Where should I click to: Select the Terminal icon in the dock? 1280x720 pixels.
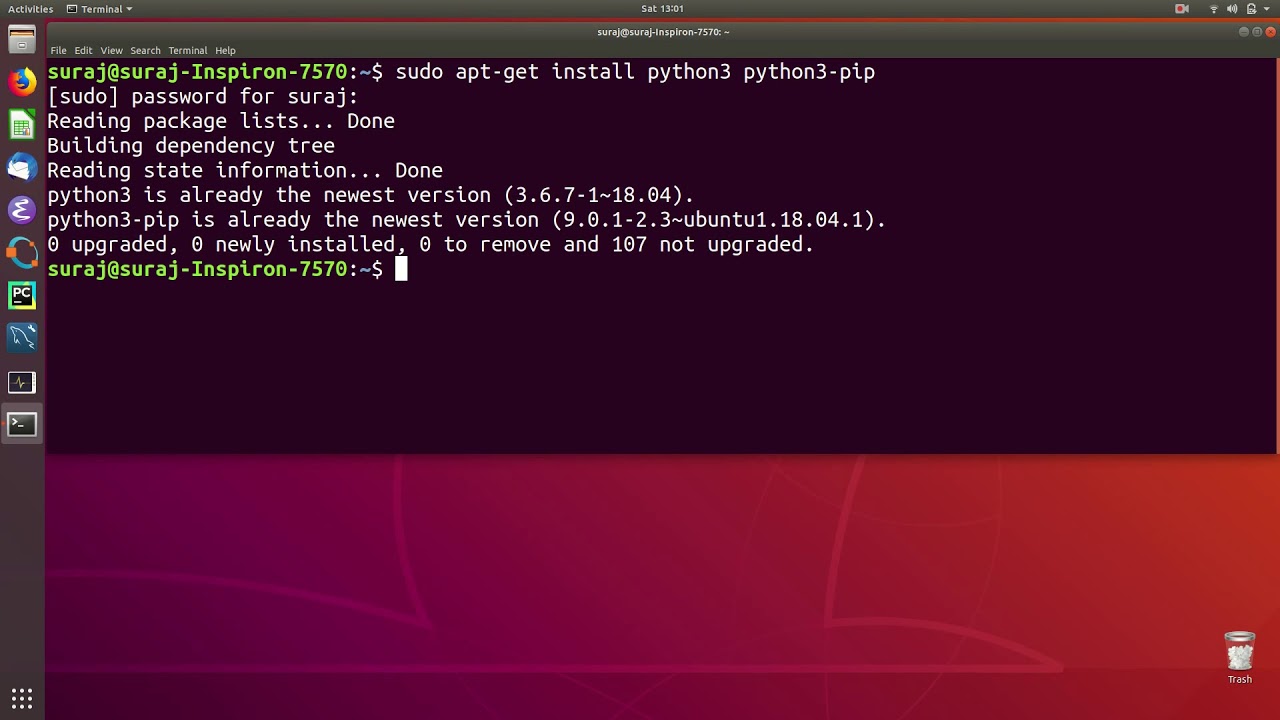[x=21, y=425]
